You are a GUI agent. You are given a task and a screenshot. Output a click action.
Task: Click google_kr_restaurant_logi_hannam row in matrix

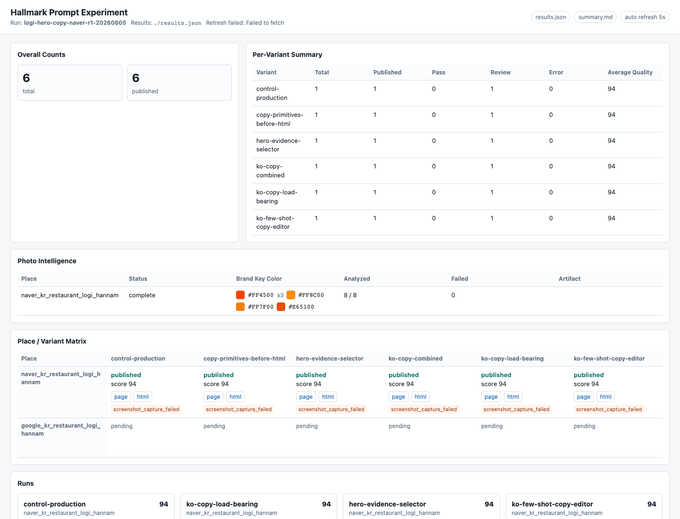tap(340, 437)
